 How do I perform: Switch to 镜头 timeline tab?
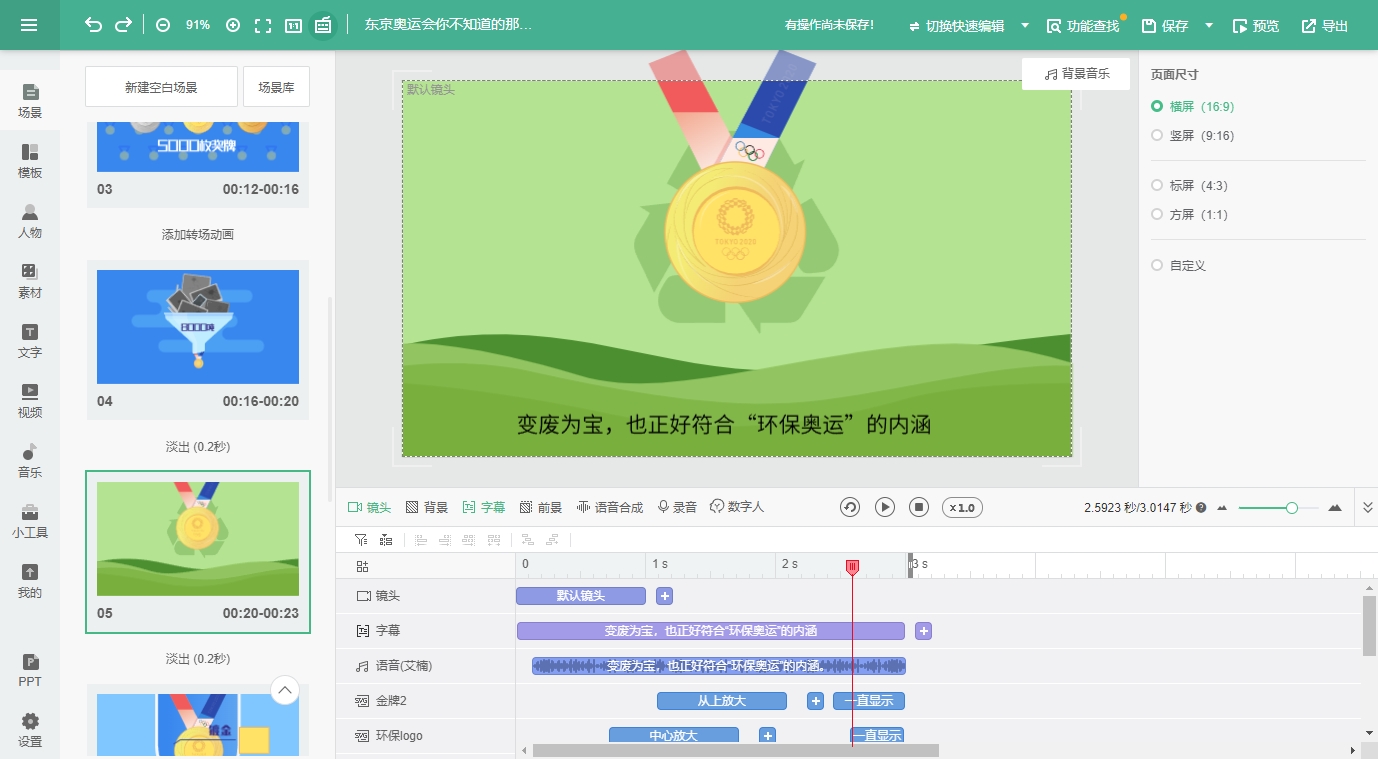click(369, 507)
